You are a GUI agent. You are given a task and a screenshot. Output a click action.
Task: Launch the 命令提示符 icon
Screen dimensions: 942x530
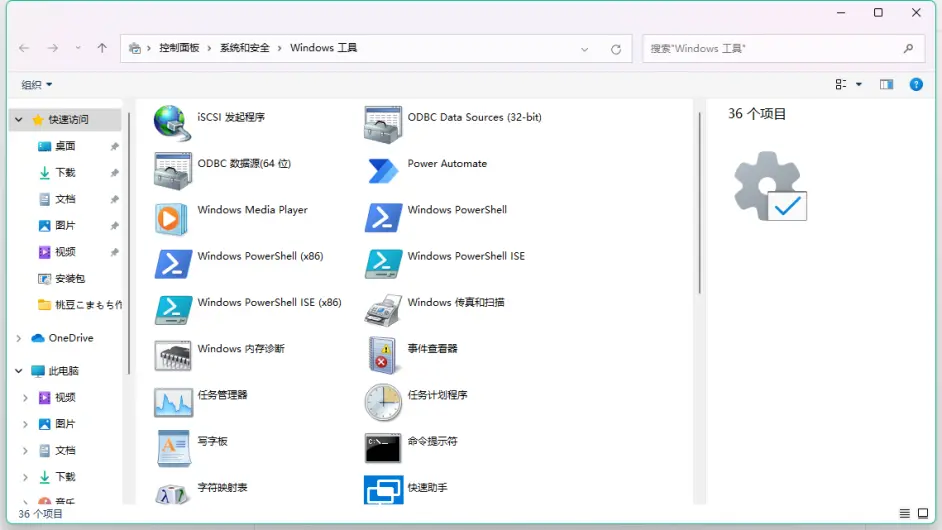[383, 449]
